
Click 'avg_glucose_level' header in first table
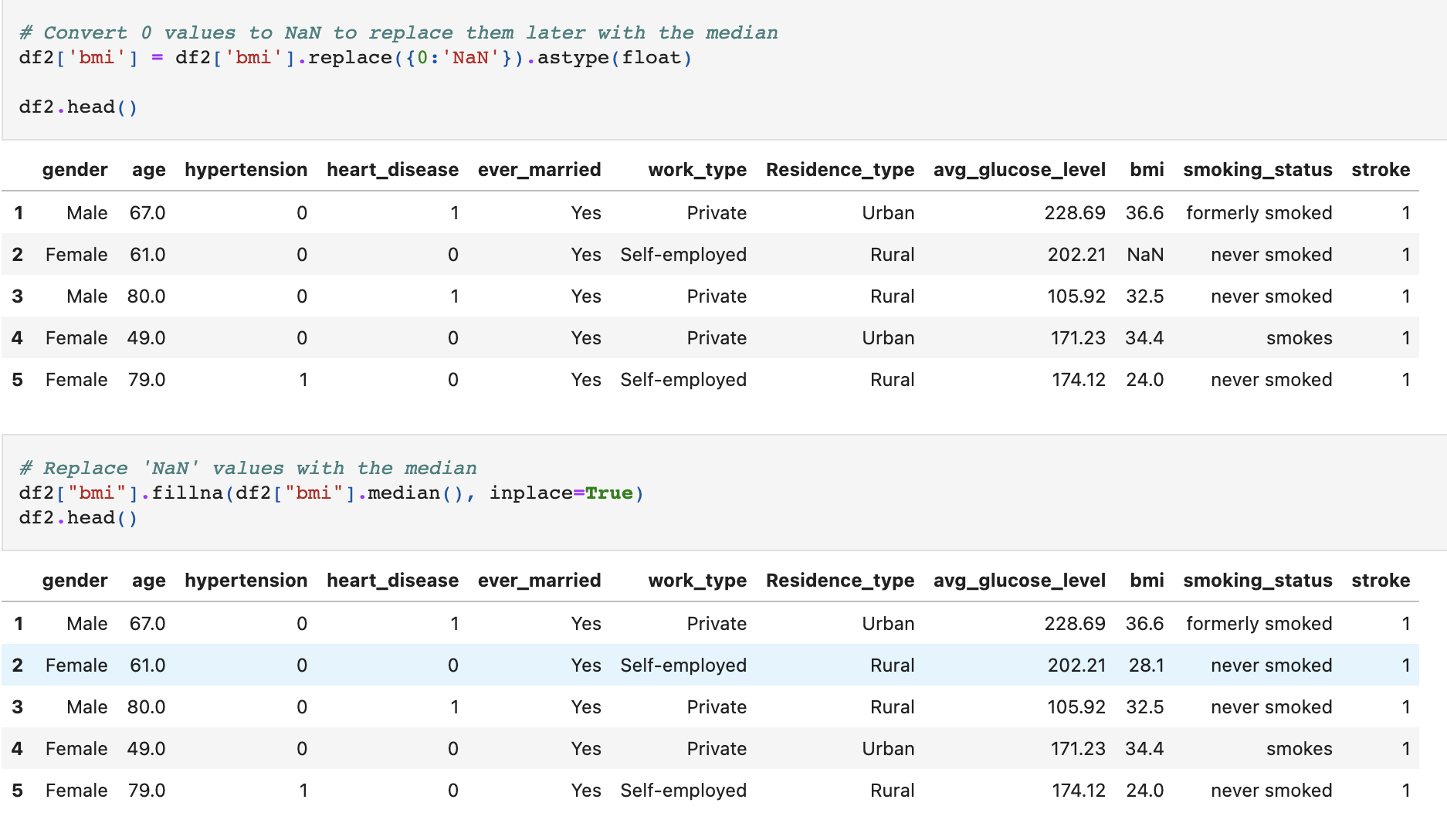coord(1019,170)
